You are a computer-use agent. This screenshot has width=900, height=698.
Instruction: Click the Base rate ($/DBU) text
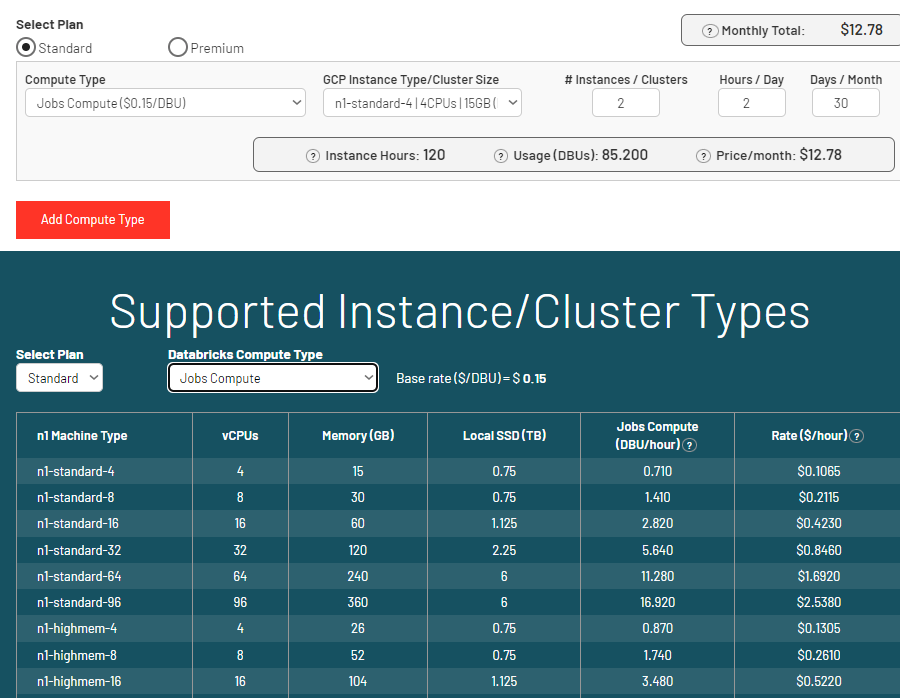471,378
